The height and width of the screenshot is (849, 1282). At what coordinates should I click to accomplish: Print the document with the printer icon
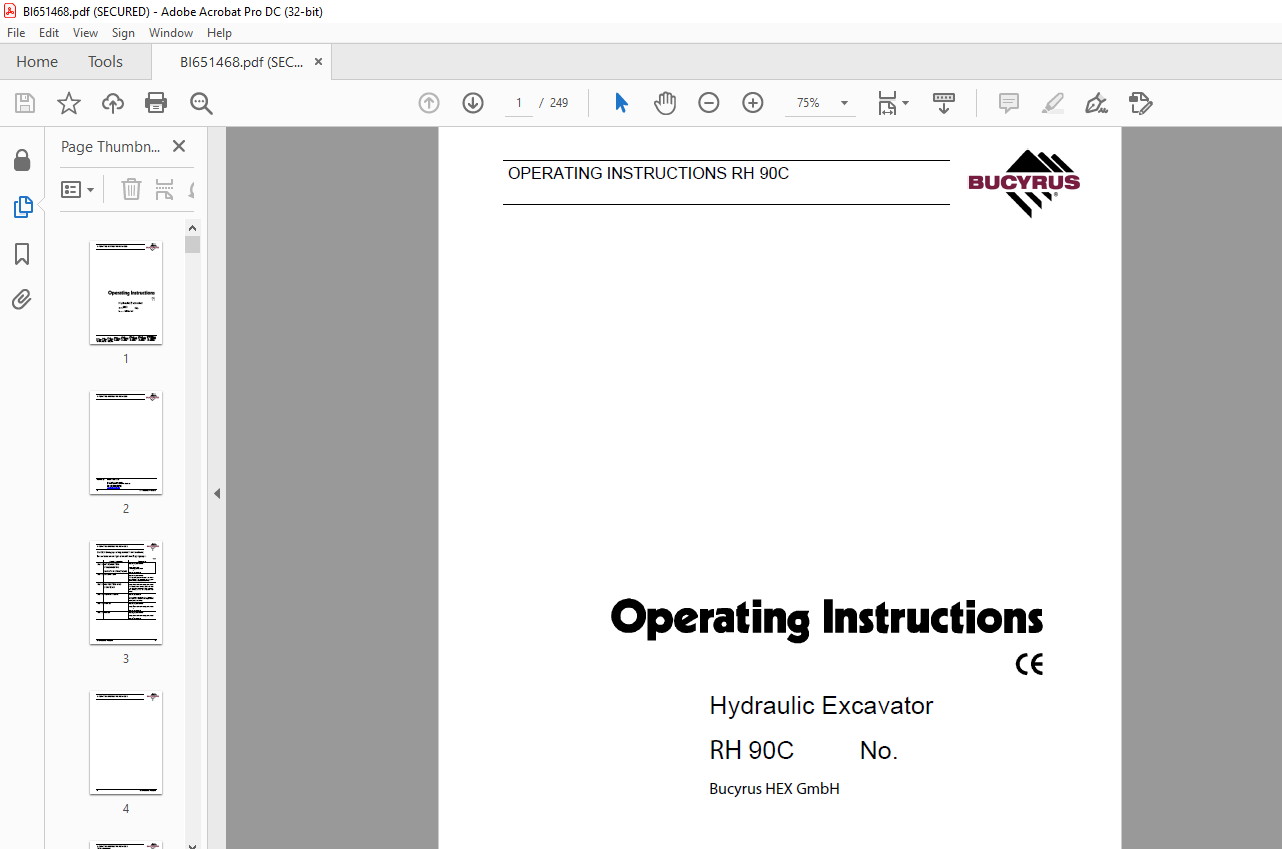(x=156, y=103)
